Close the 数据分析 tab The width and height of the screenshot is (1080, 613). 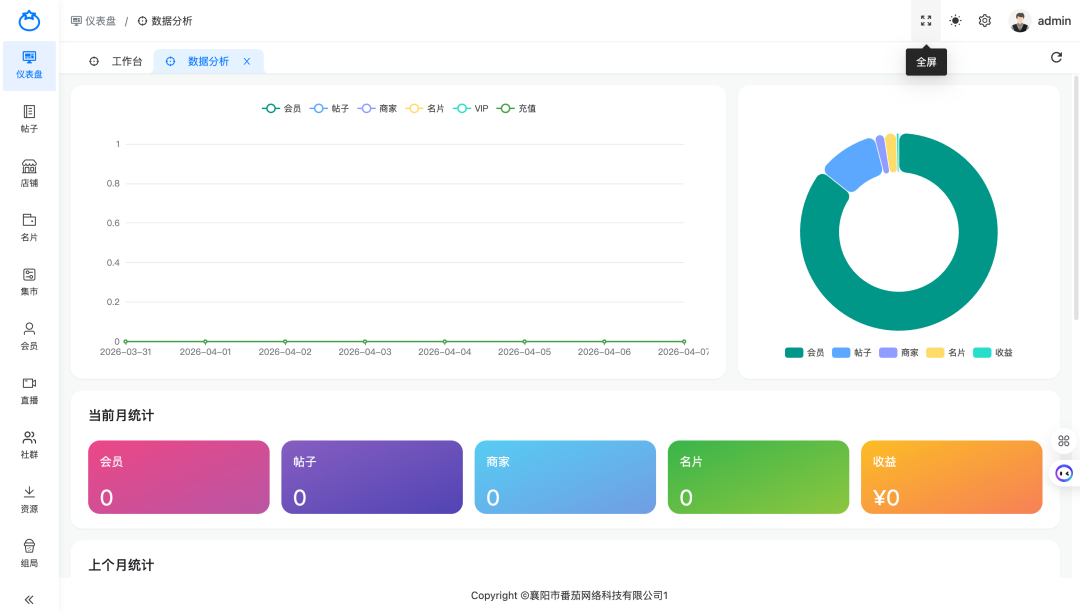pyautogui.click(x=247, y=61)
